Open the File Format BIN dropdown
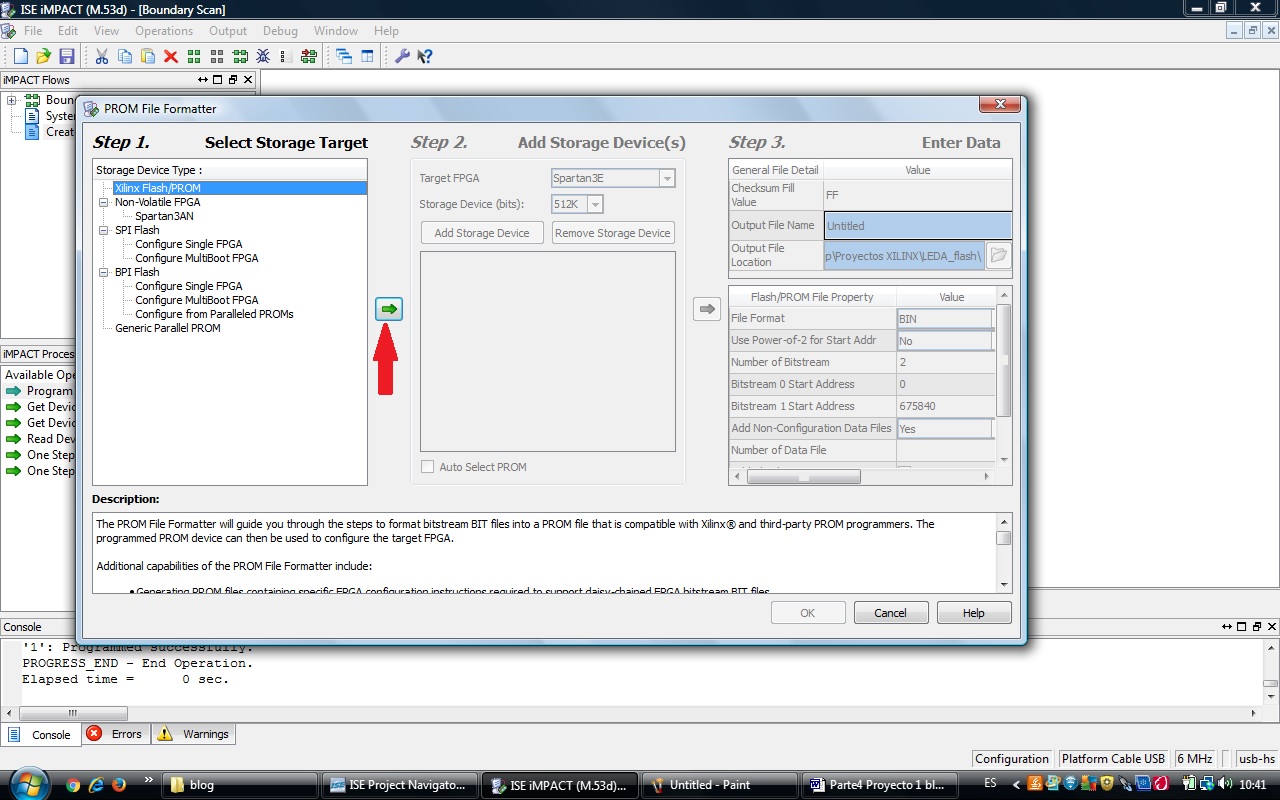Screen dimensions: 1280x800 (945, 318)
